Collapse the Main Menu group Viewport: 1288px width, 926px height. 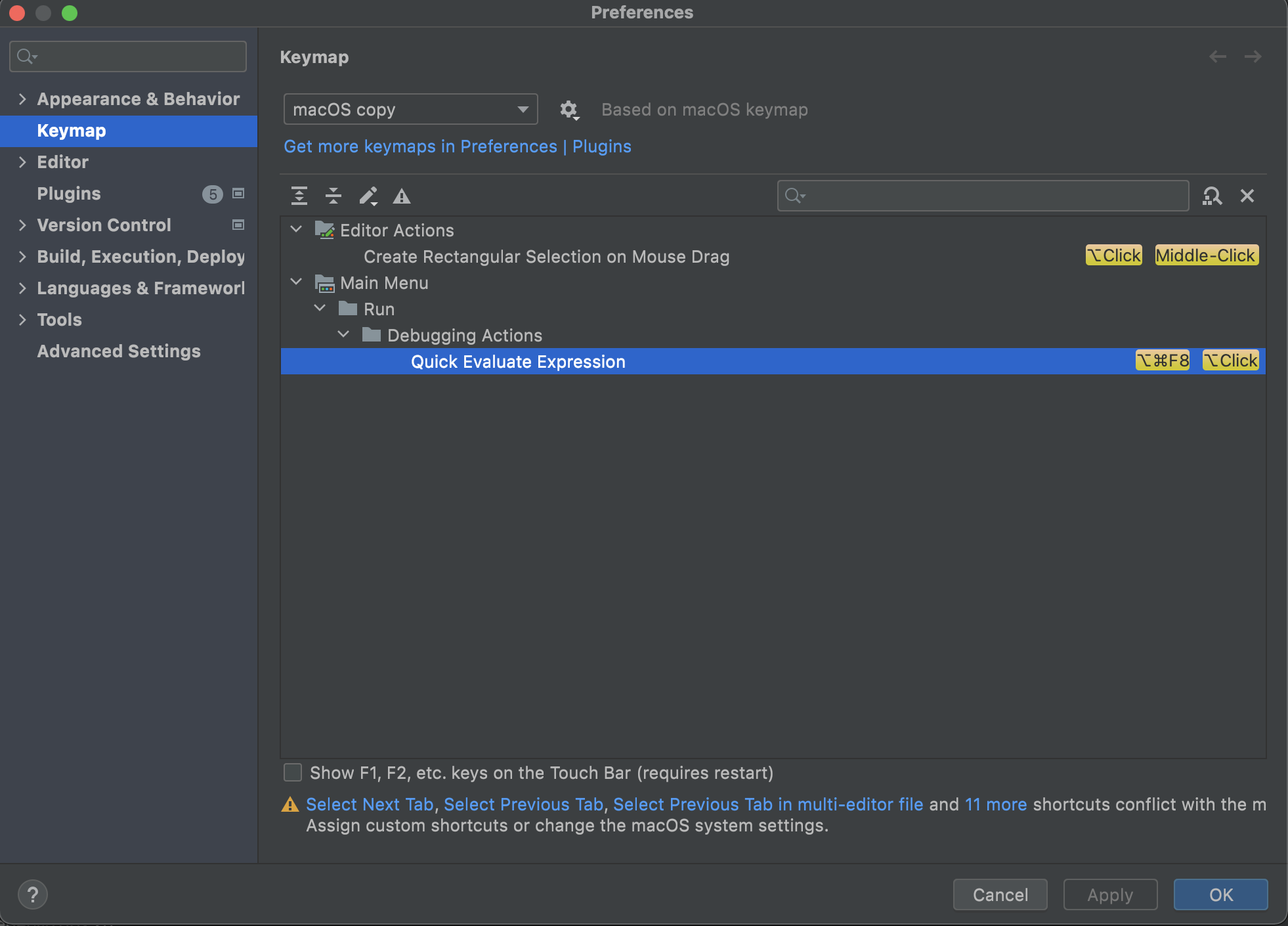pyautogui.click(x=296, y=282)
